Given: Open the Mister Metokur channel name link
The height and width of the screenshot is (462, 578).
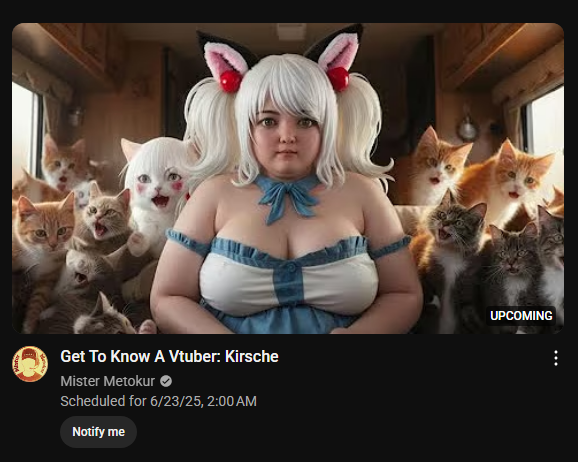Looking at the screenshot, I should 108,381.
